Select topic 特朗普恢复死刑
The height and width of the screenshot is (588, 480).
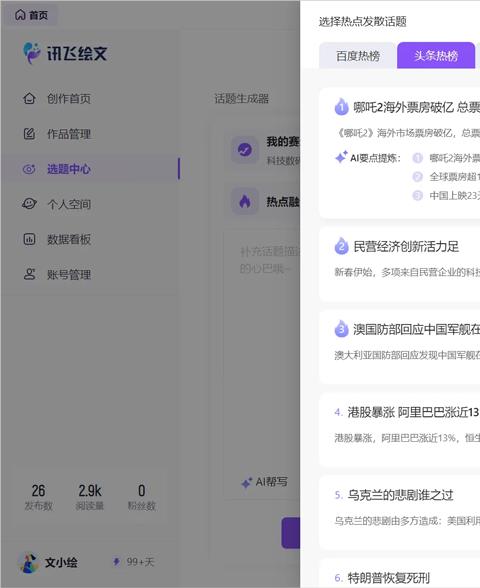click(388, 578)
